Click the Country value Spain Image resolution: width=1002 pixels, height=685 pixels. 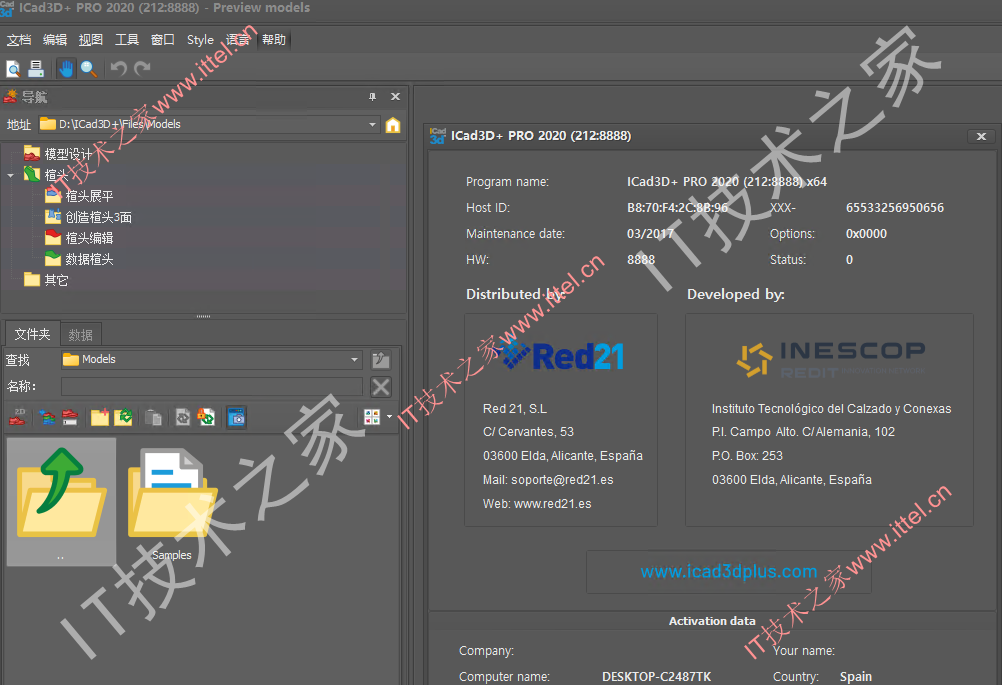click(x=856, y=677)
